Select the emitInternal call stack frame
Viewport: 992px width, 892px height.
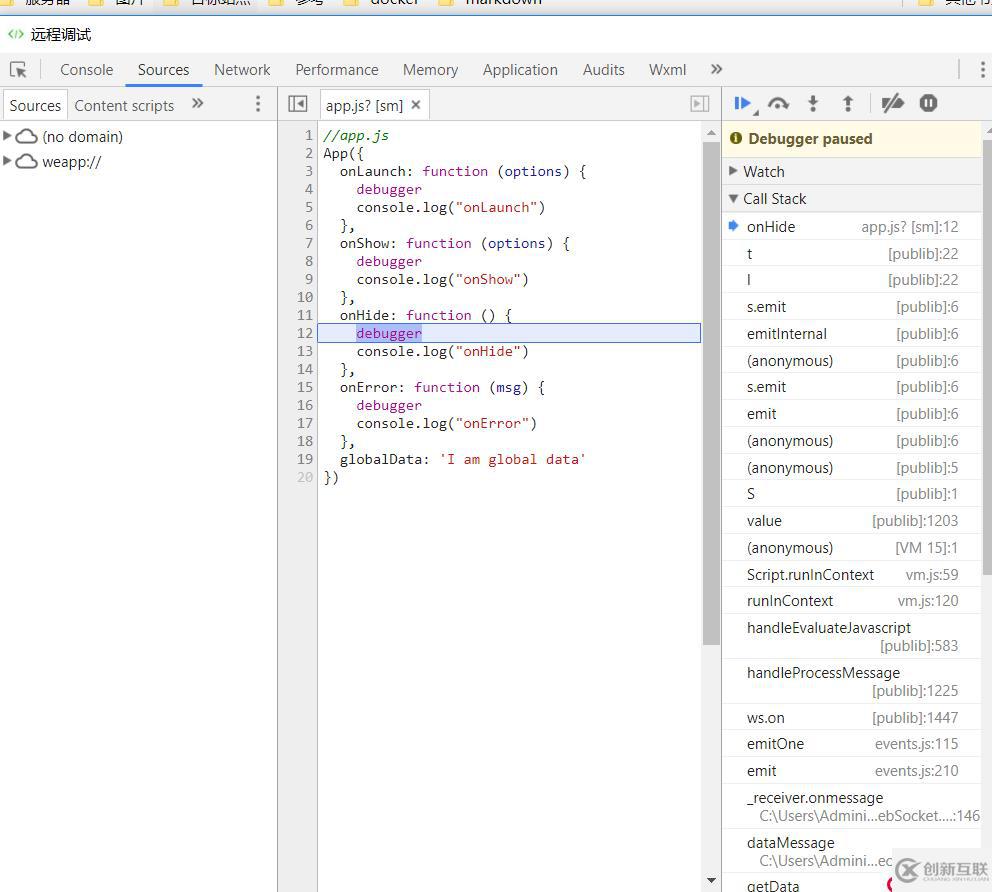point(786,334)
